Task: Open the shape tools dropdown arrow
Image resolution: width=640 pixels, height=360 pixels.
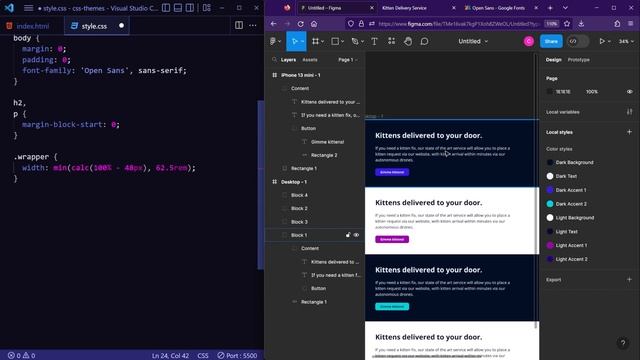Action: (x=342, y=42)
